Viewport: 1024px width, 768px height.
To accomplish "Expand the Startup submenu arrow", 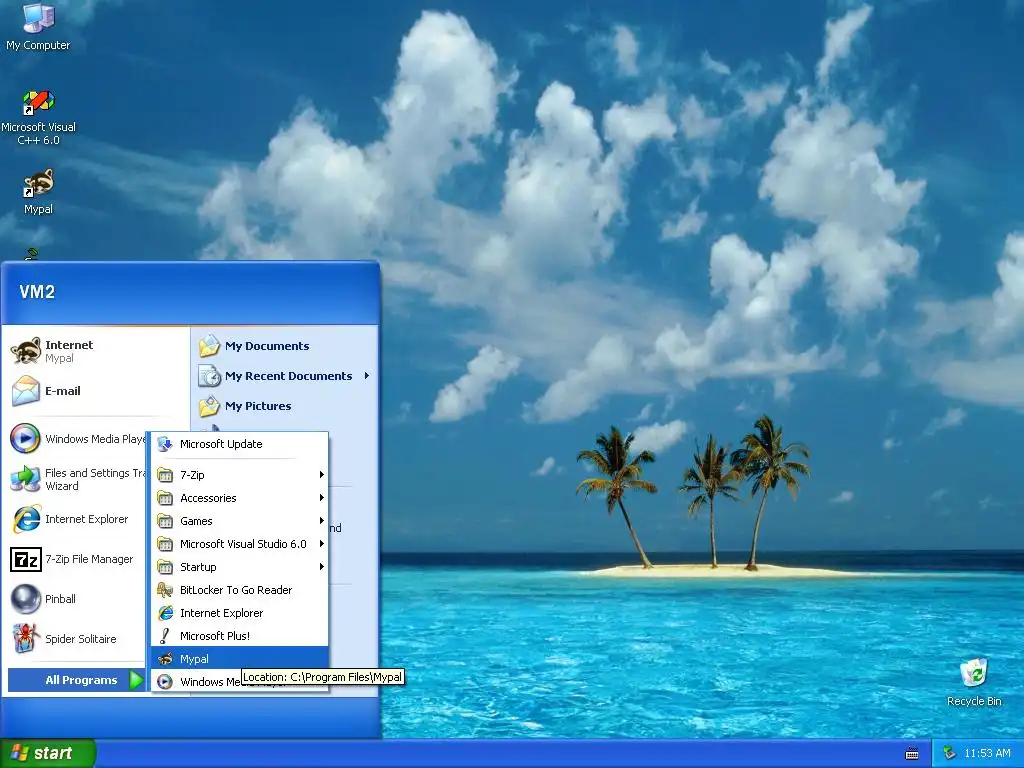I will 321,567.
